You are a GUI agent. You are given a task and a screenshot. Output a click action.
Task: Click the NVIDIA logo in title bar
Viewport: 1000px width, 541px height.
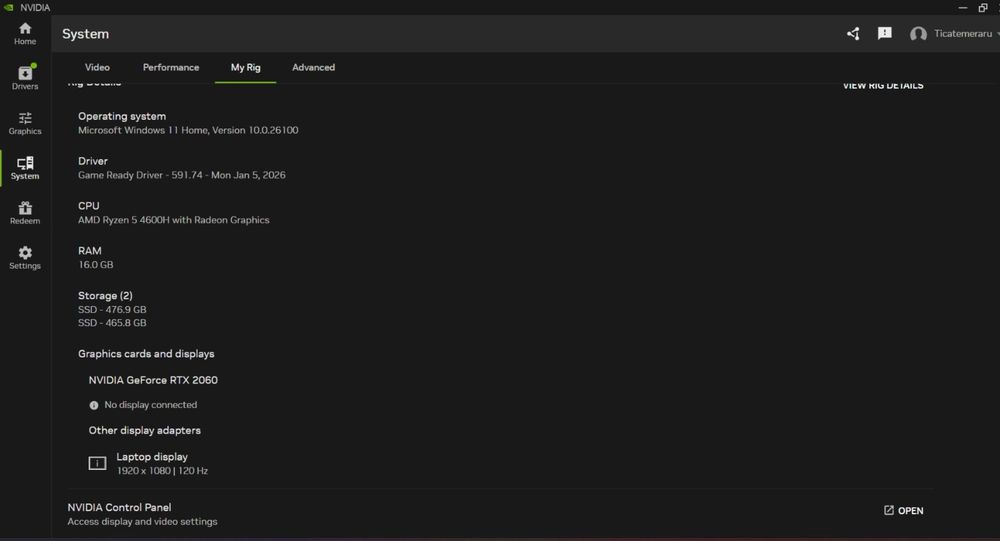[8, 7]
